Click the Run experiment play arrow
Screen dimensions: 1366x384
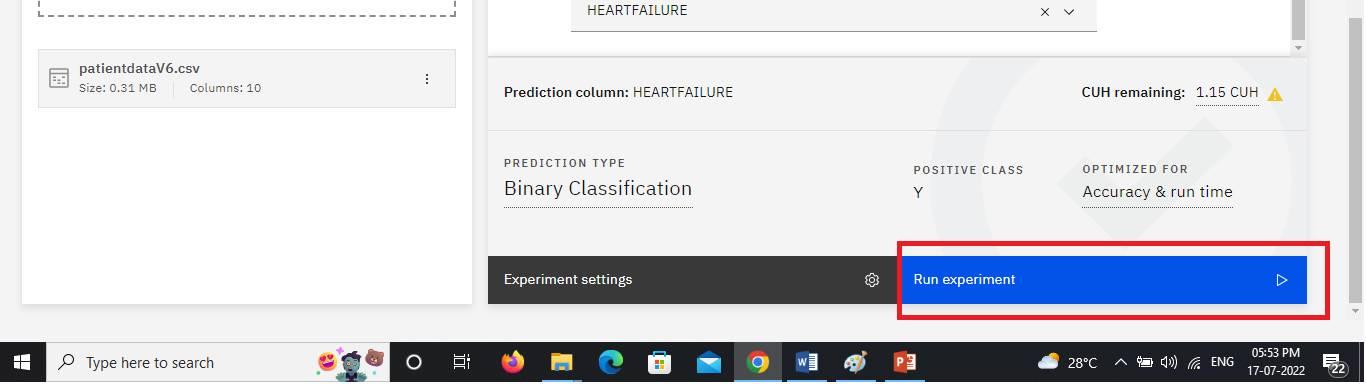click(x=1281, y=280)
